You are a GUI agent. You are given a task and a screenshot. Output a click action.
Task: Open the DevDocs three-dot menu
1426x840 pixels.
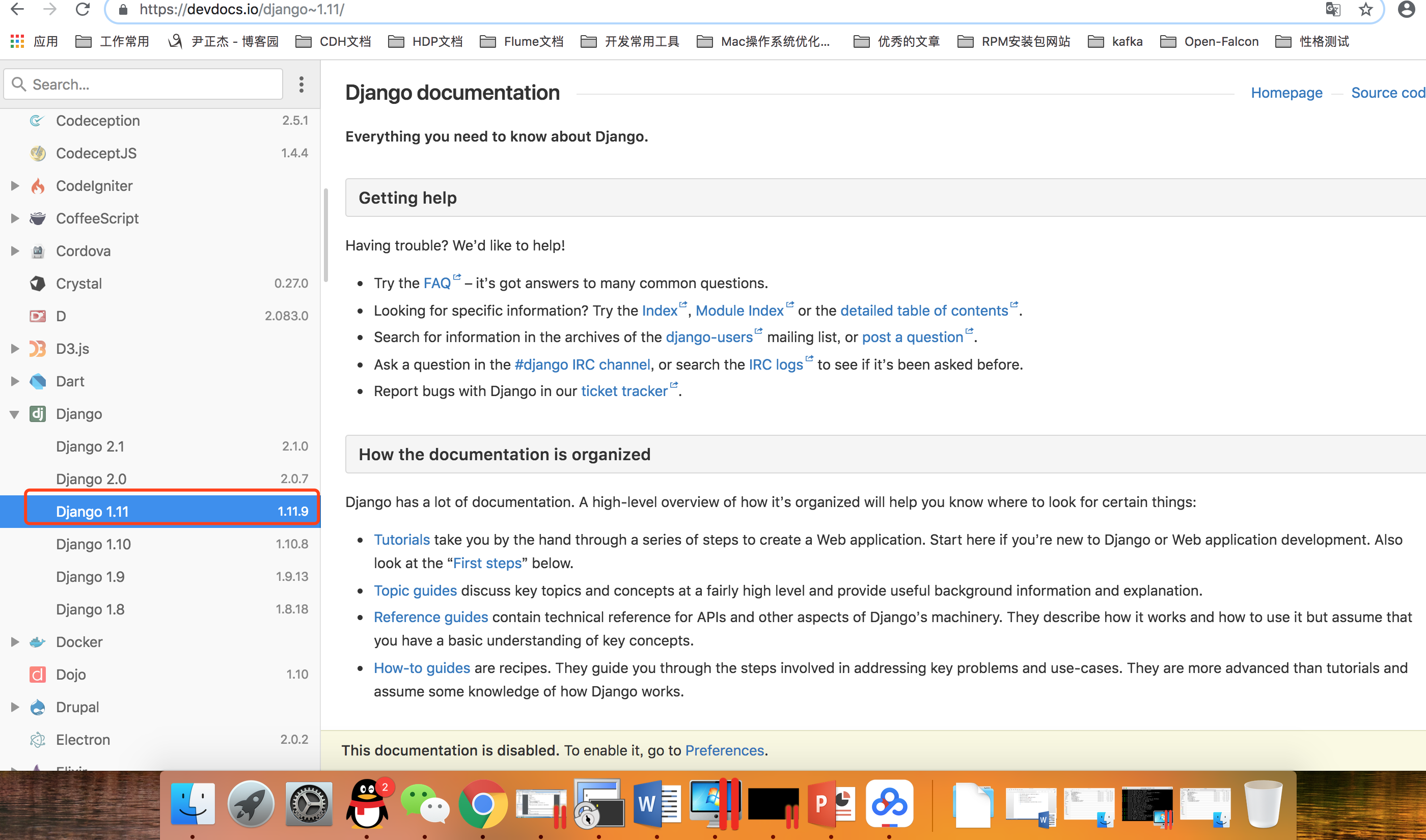click(x=301, y=85)
